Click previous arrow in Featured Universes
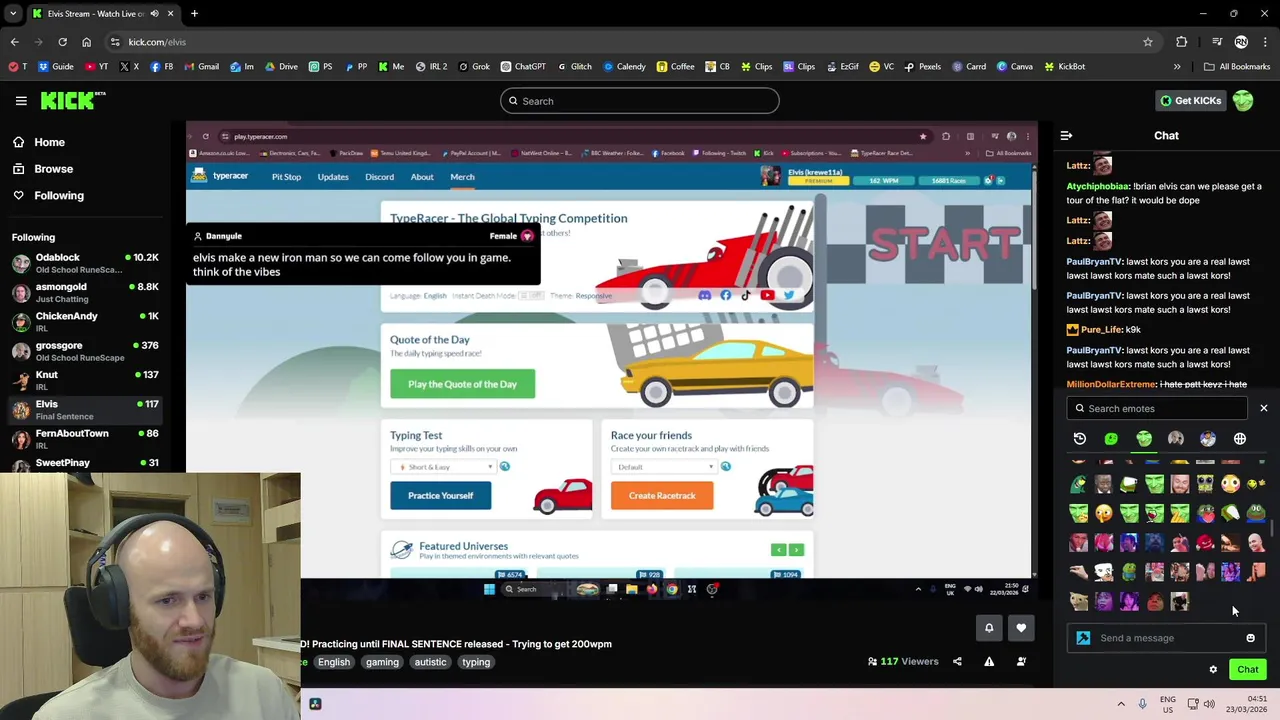 click(x=778, y=550)
